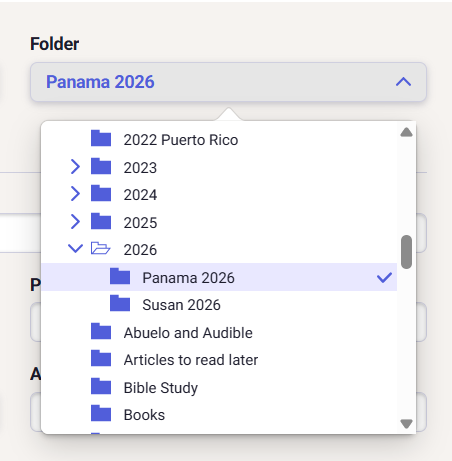The height and width of the screenshot is (461, 452).
Task: Click the scrollbar down arrow
Action: tap(406, 424)
